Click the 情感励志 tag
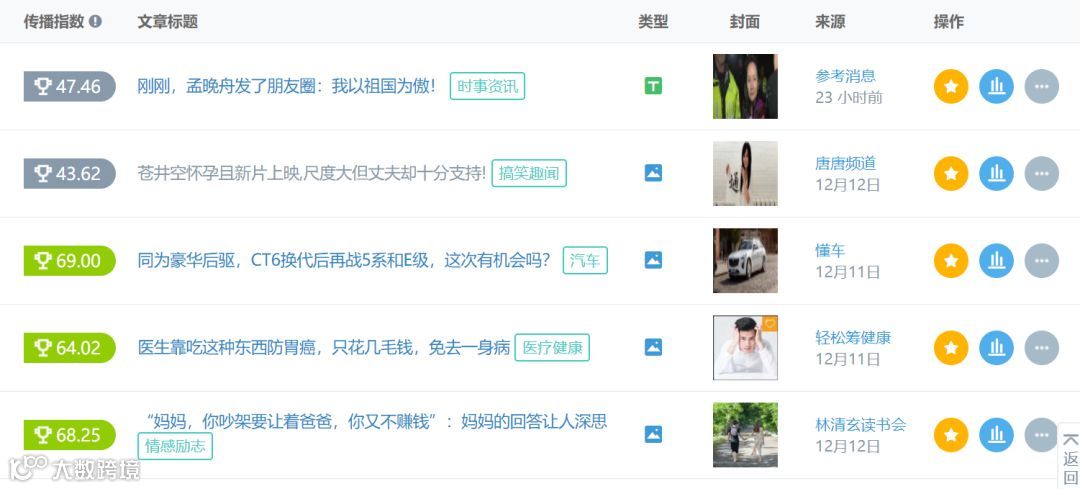 click(x=175, y=446)
